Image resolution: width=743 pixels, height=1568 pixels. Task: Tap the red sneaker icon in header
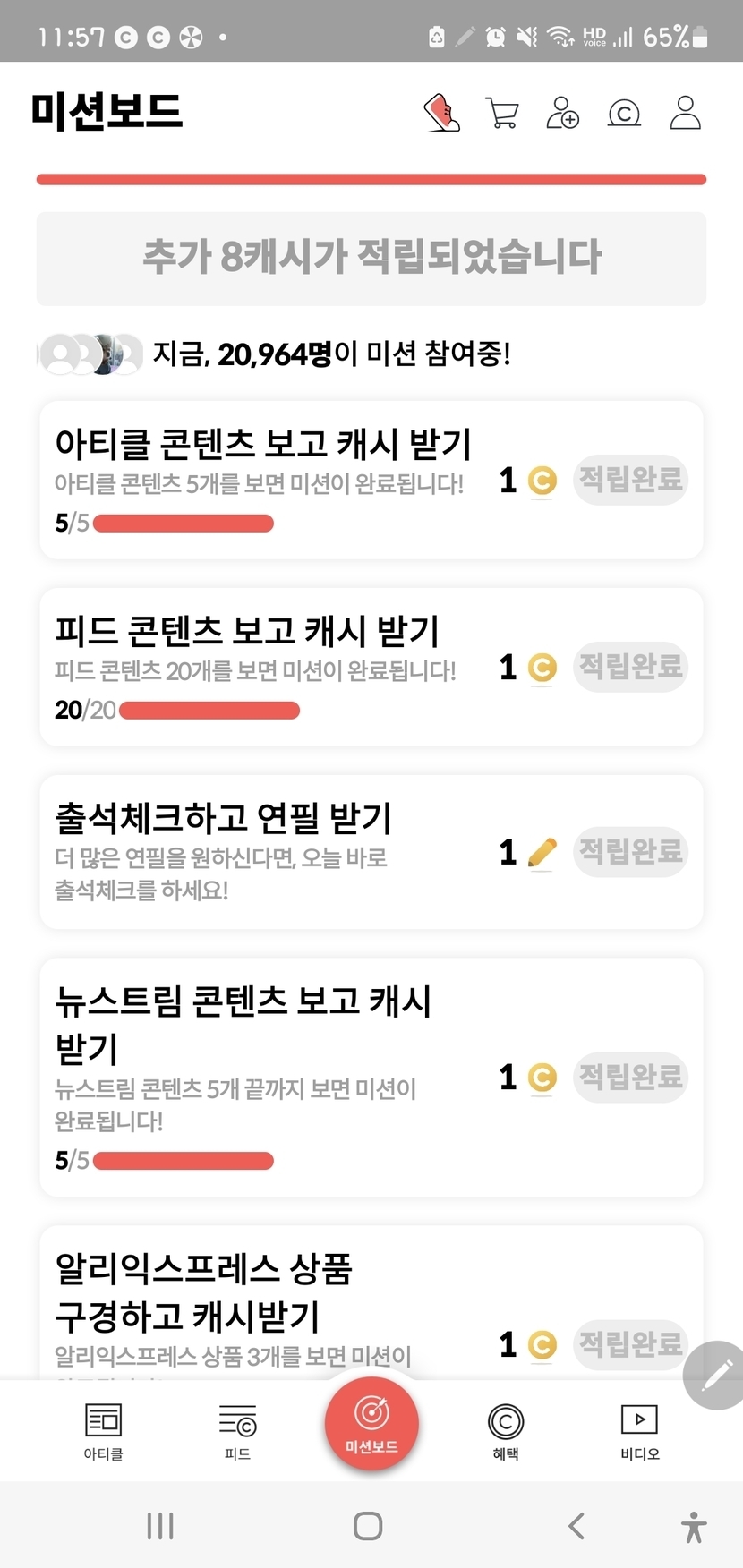[441, 114]
